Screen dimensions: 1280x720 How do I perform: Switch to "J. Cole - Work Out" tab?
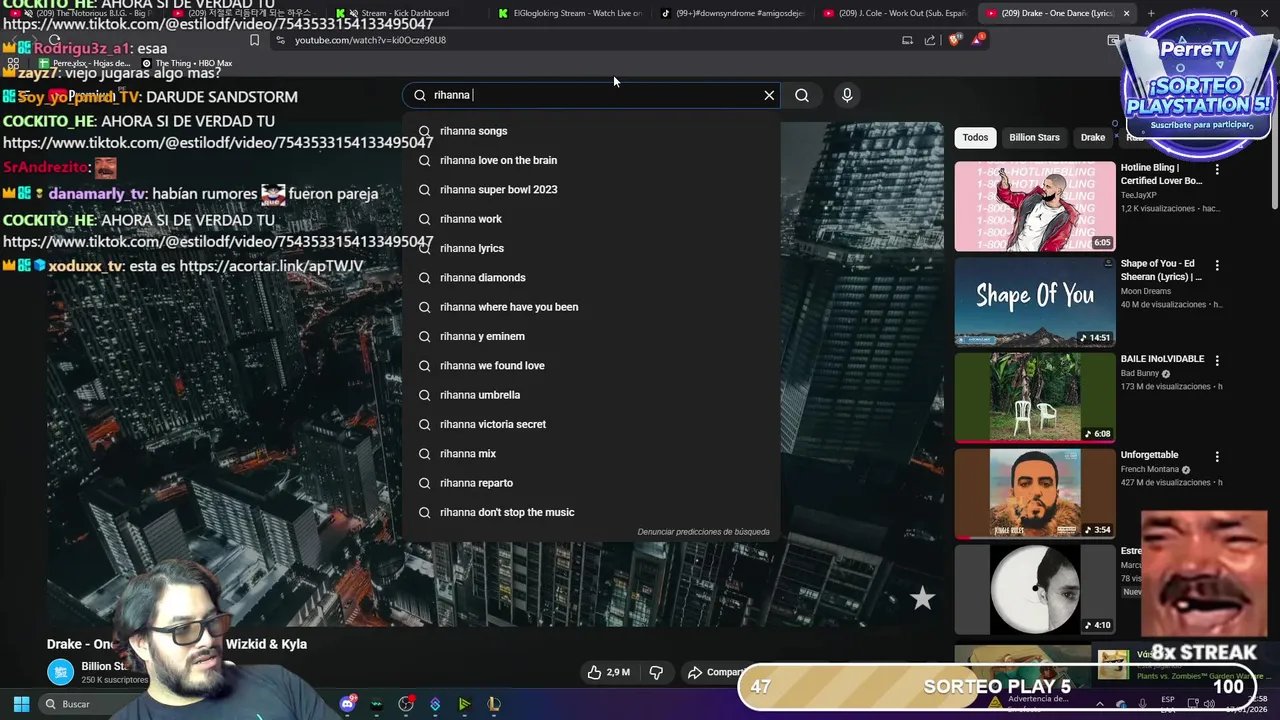coord(895,13)
